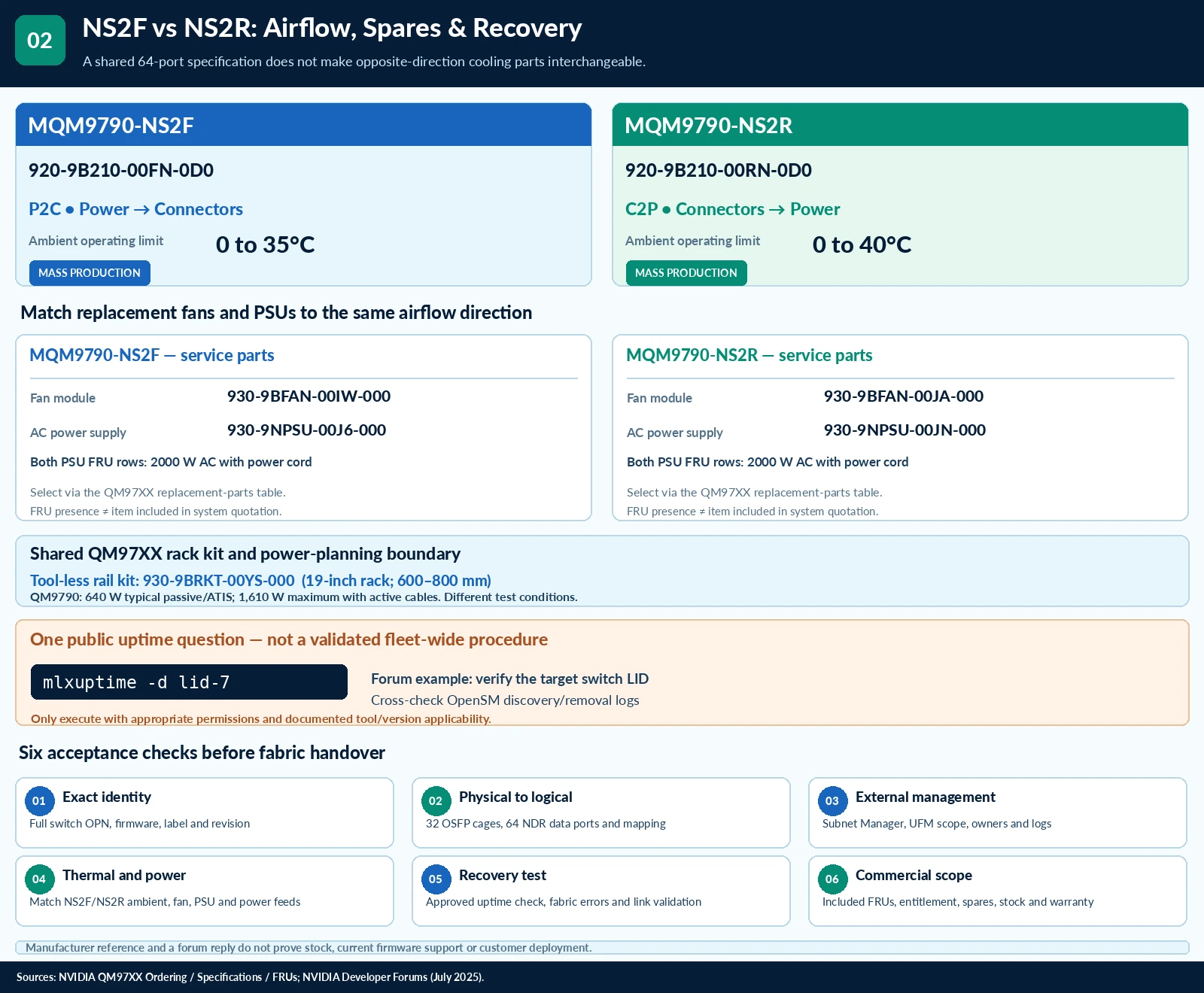Select the 06 Commercial scope number badge
The width and height of the screenshot is (1204, 993).
[832, 879]
